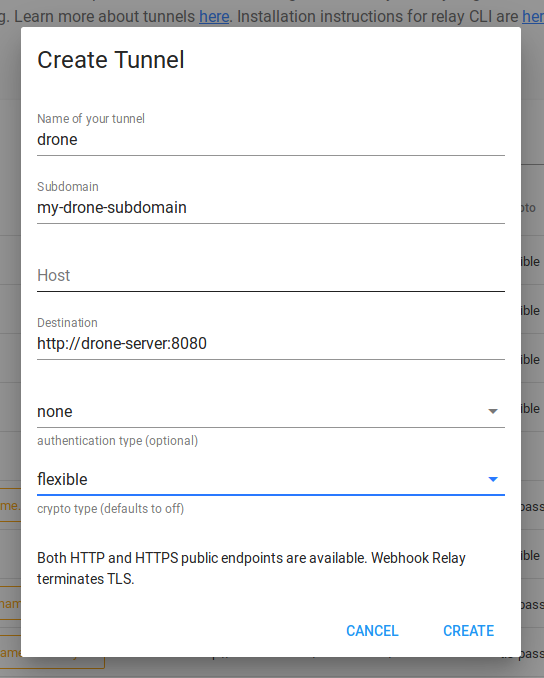Click the 'Create Tunnel' dialog title
This screenshot has height=678, width=544.
(x=111, y=60)
